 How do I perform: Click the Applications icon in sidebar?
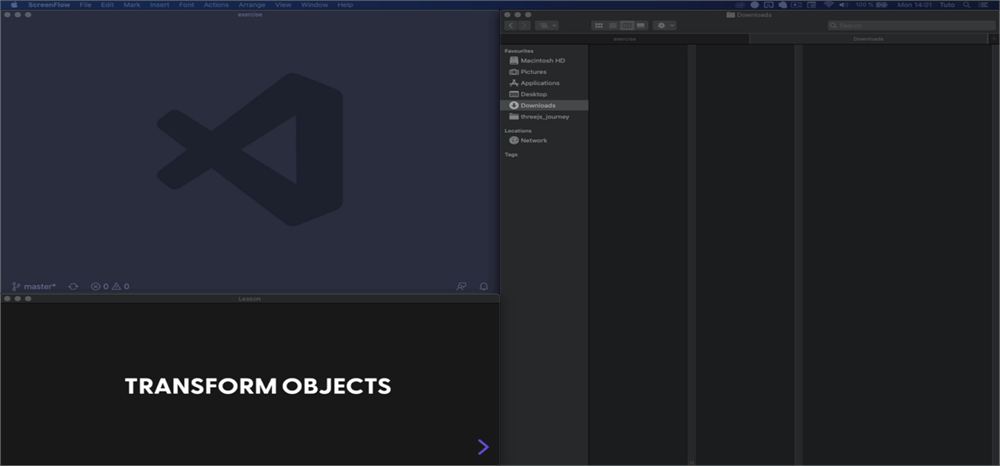514,83
